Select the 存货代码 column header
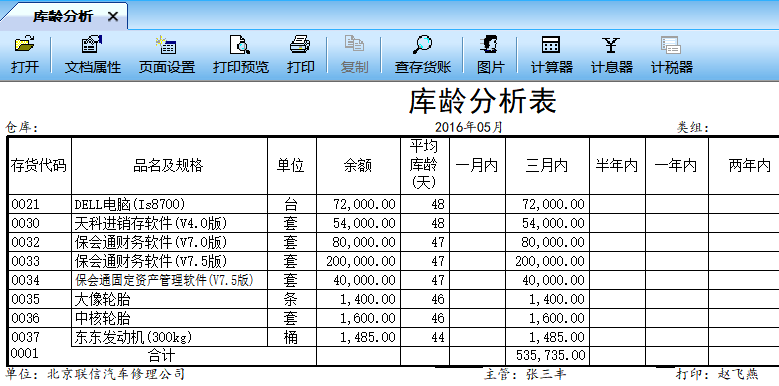The image size is (779, 386). point(39,166)
